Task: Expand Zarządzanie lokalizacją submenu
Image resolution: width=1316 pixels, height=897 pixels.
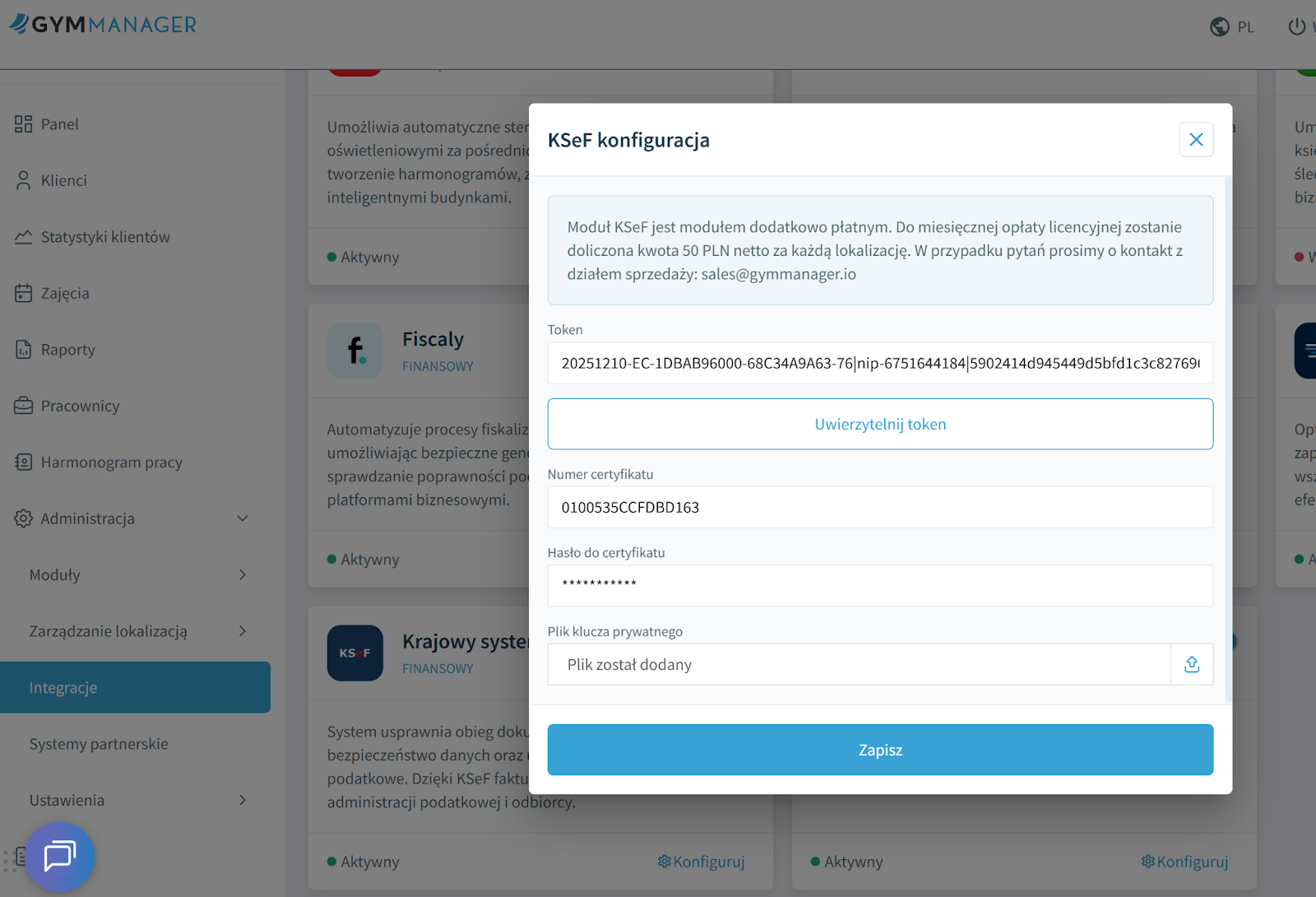Action: 243,631
